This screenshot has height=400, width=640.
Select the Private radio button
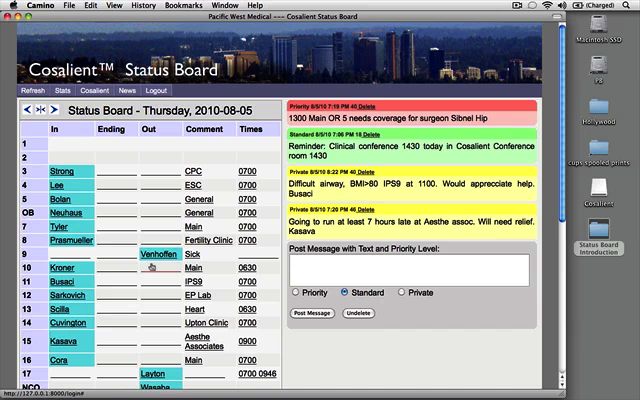click(401, 292)
